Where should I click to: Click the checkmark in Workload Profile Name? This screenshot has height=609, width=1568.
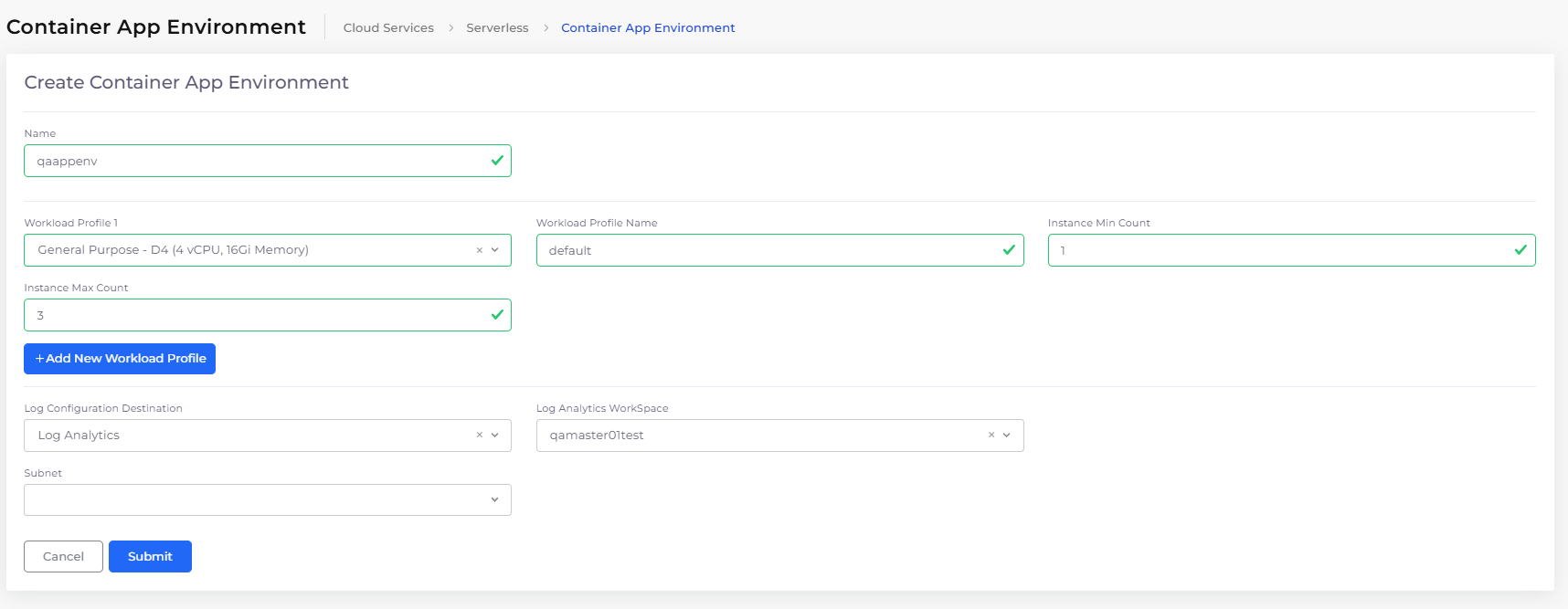1009,250
